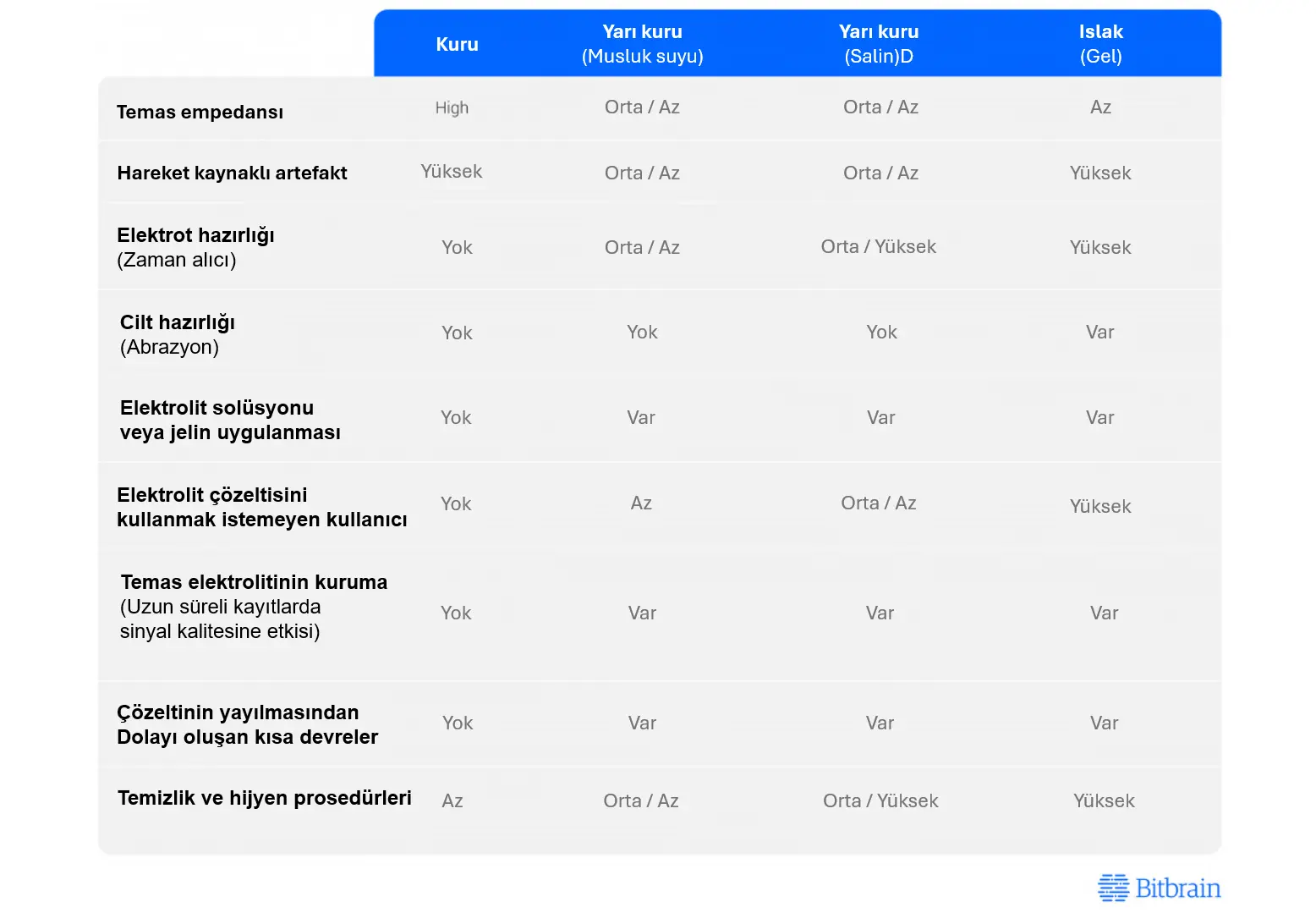Click the Hareket kaynaklı artefakt row label
The height and width of the screenshot is (913, 1316).
(x=232, y=173)
